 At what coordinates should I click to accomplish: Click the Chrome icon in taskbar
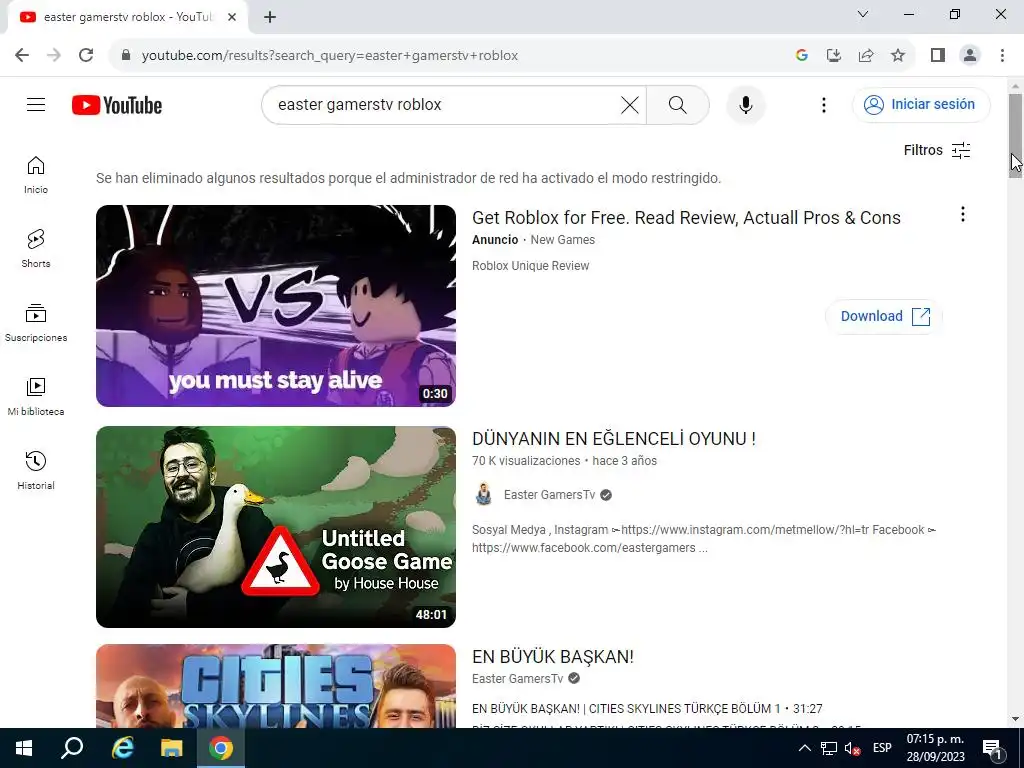click(221, 748)
